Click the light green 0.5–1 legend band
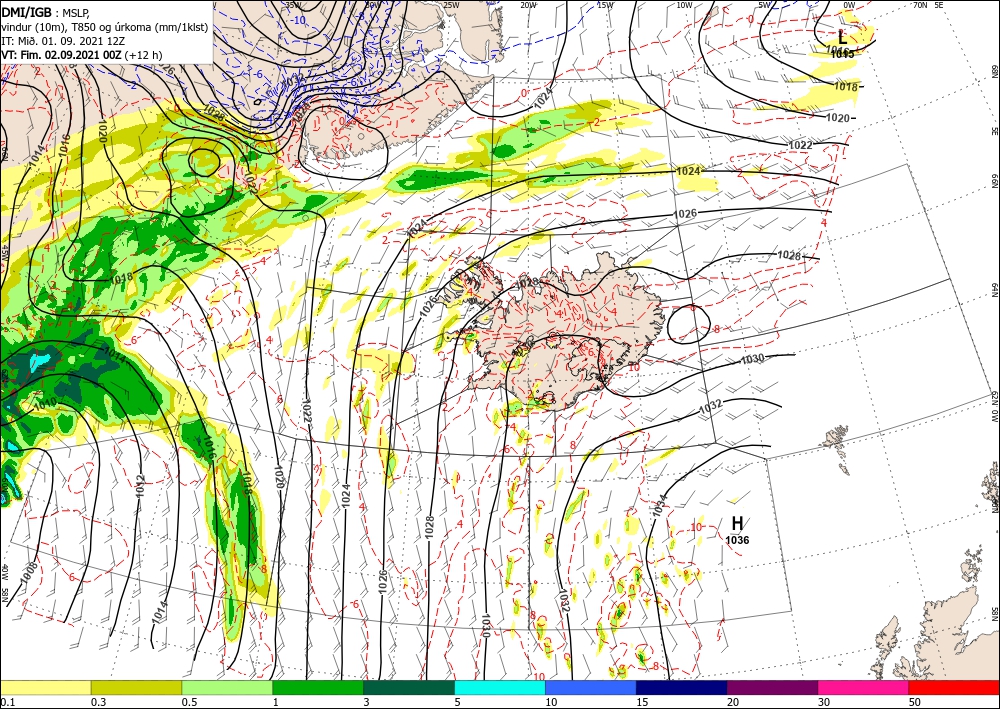The width and height of the screenshot is (1000, 709). coord(227,687)
